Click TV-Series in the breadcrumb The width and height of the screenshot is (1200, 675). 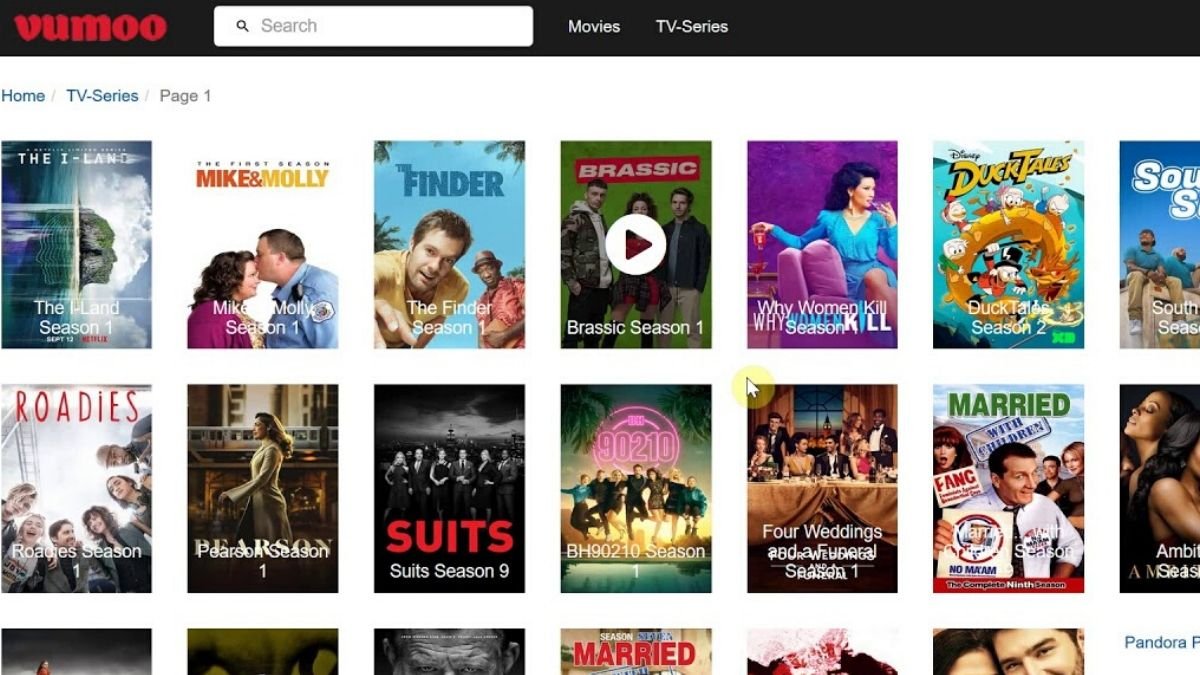102,95
